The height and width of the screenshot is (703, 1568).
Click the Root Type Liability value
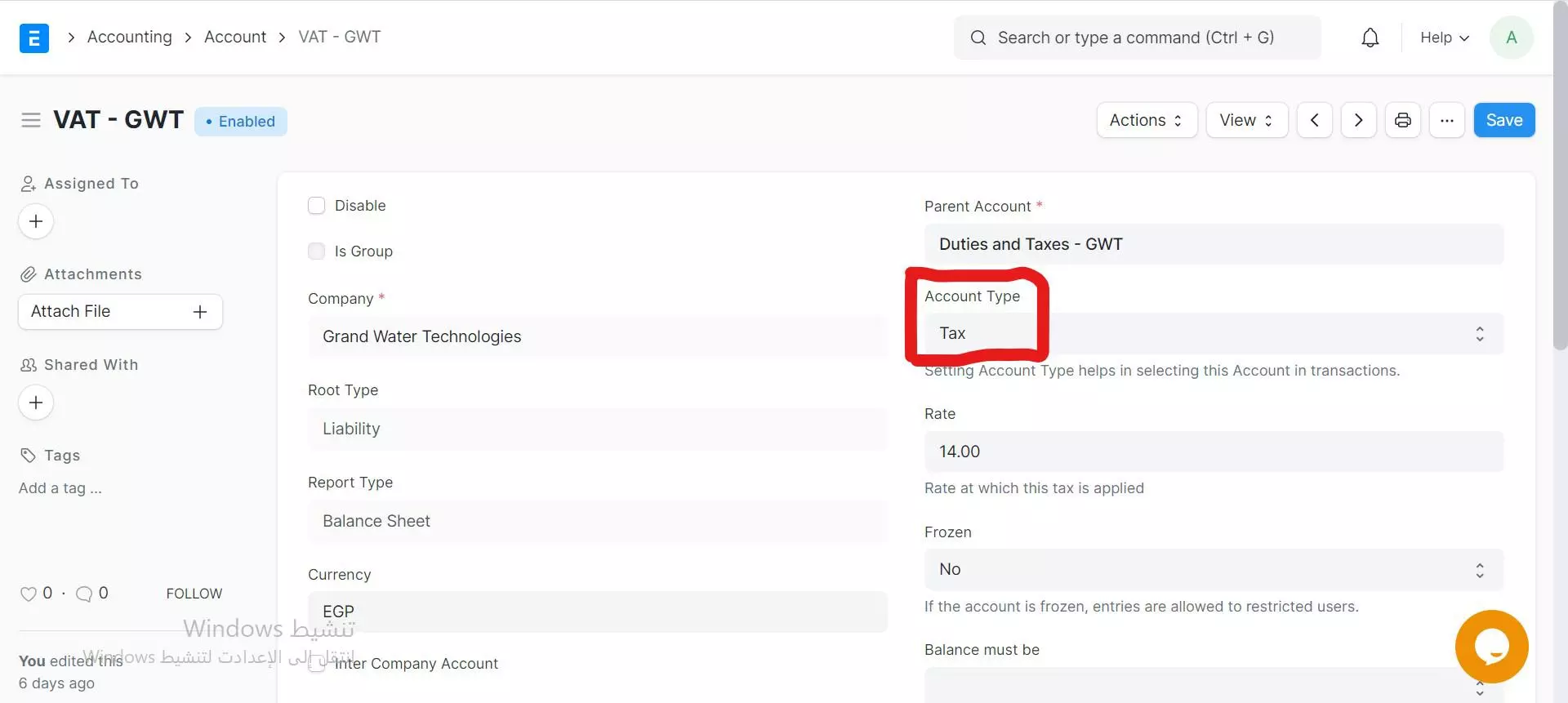[x=598, y=429]
